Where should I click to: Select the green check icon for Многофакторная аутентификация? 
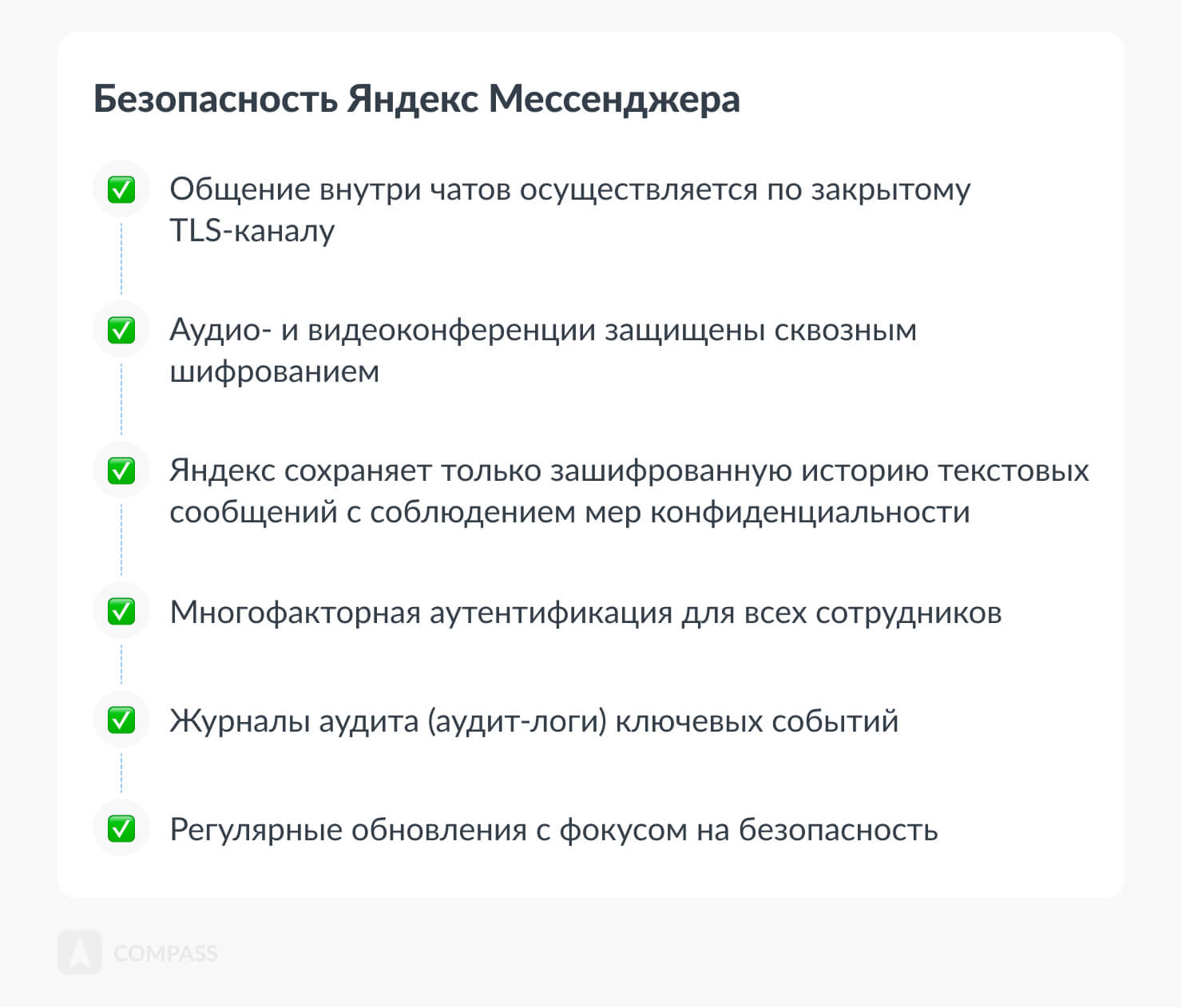[x=121, y=612]
